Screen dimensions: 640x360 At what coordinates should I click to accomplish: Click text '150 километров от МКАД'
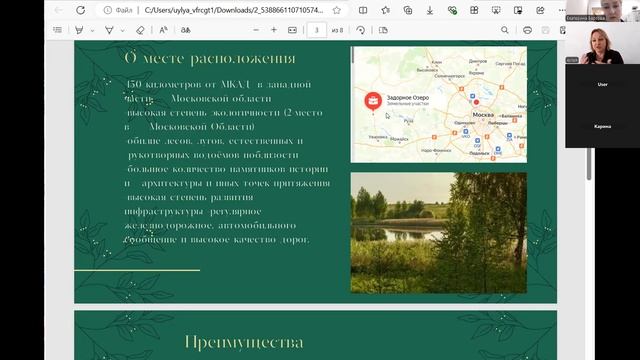188,84
